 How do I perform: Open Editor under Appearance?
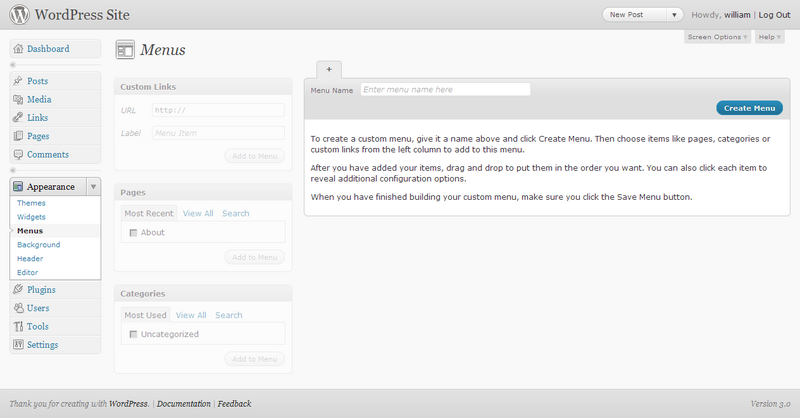click(28, 272)
